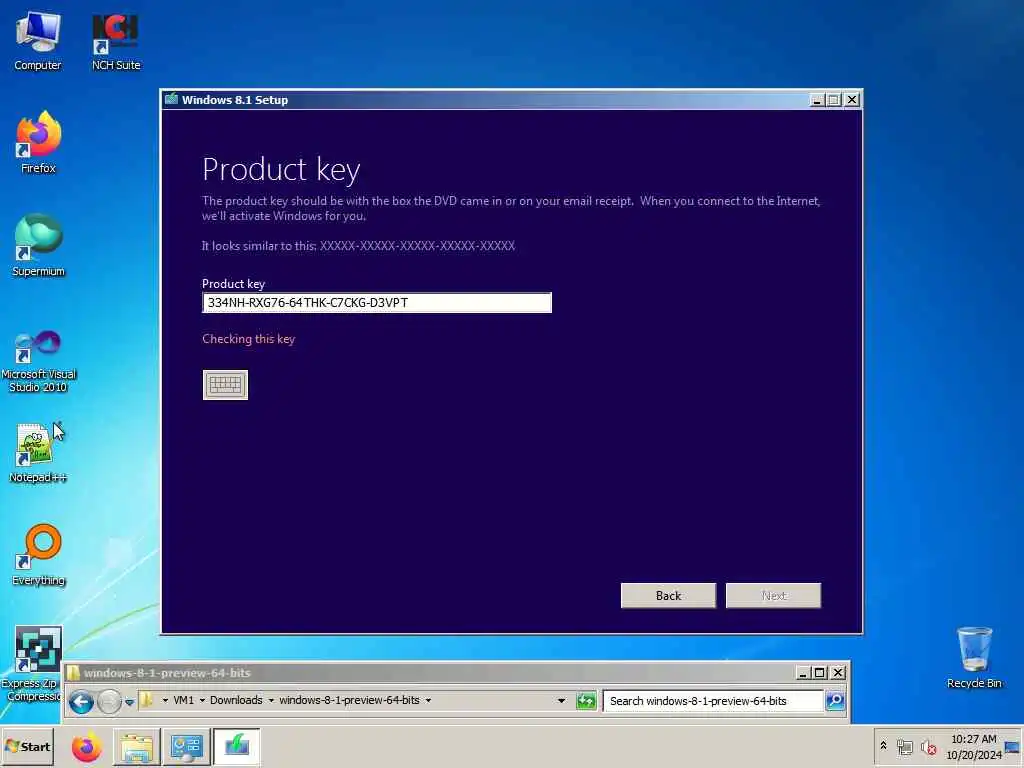This screenshot has width=1024, height=768.
Task: Open the NCH Suite desktop shortcut
Action: (116, 40)
